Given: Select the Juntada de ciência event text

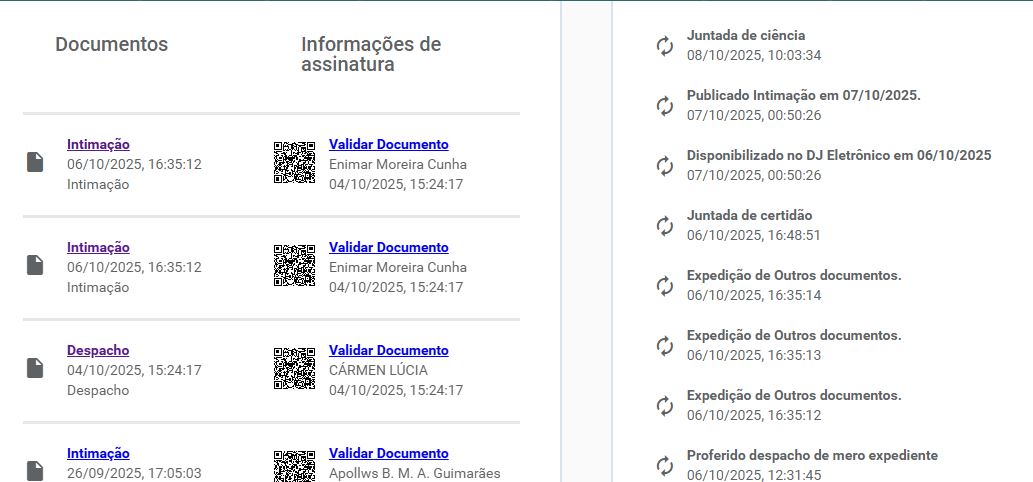Looking at the screenshot, I should [745, 35].
